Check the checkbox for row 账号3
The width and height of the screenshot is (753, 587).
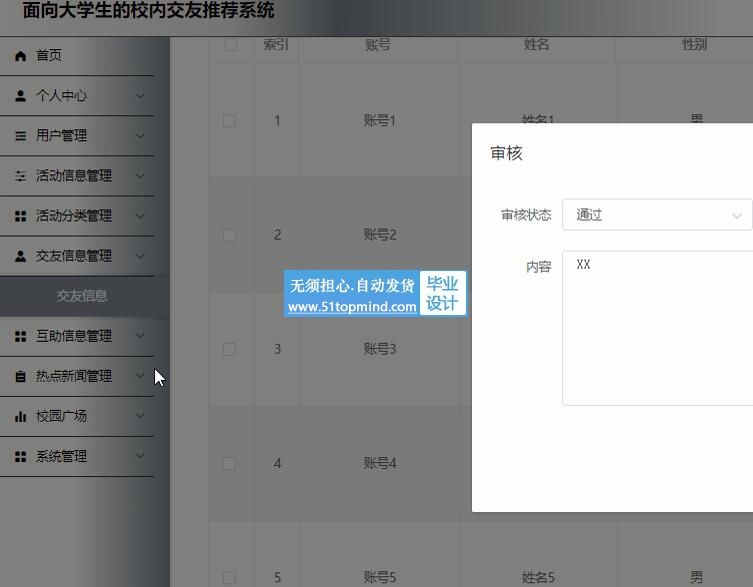230,349
